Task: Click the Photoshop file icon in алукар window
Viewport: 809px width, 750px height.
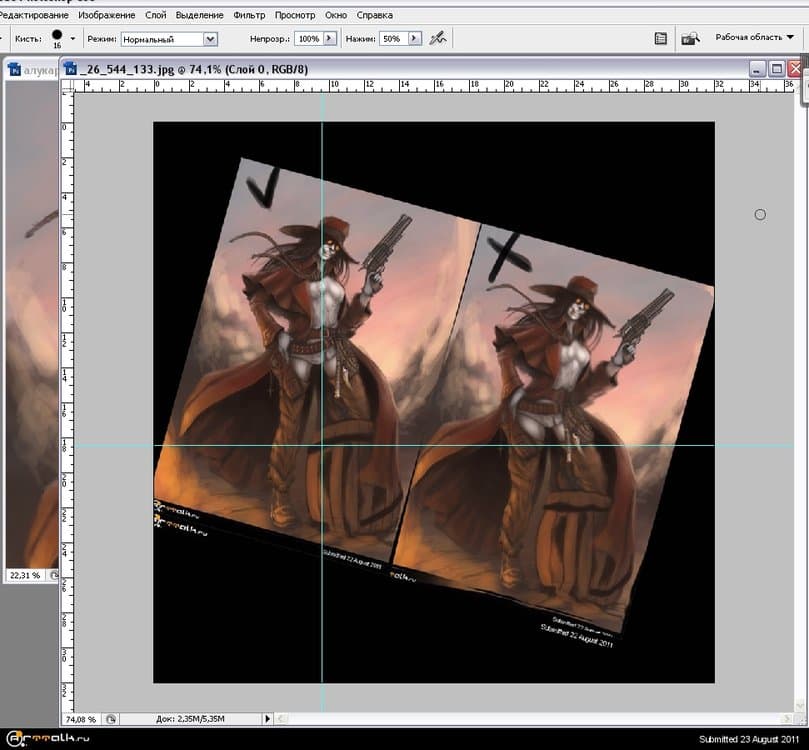Action: coord(15,70)
